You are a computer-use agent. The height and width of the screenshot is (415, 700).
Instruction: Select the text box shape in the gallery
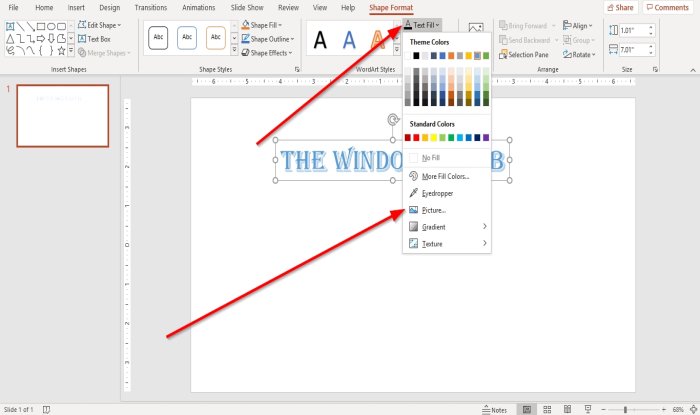[x=10, y=26]
